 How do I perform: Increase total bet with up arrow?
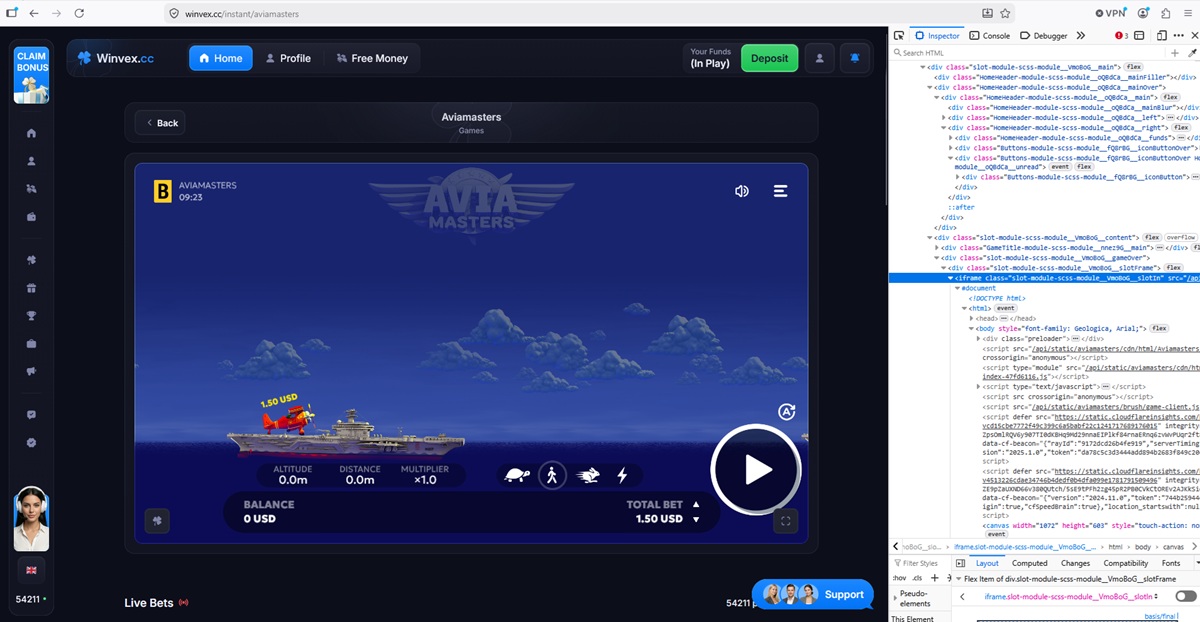coord(697,505)
